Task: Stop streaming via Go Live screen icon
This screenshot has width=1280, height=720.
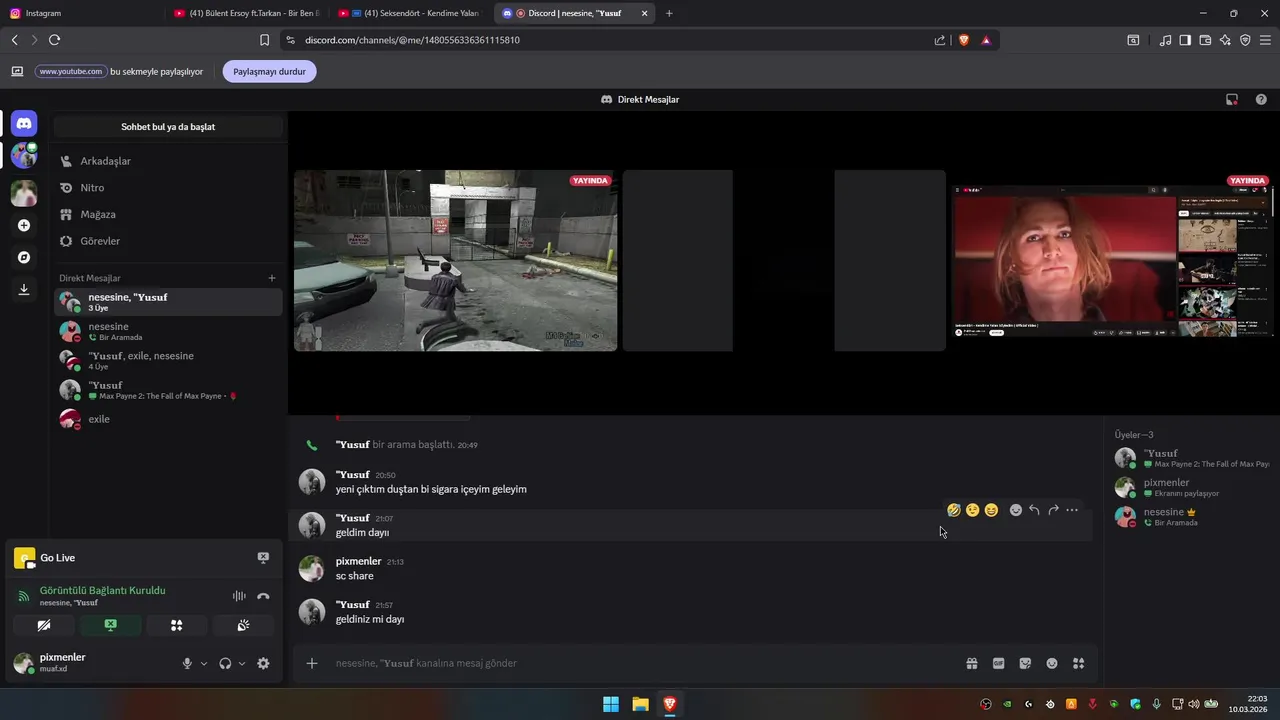Action: click(263, 558)
